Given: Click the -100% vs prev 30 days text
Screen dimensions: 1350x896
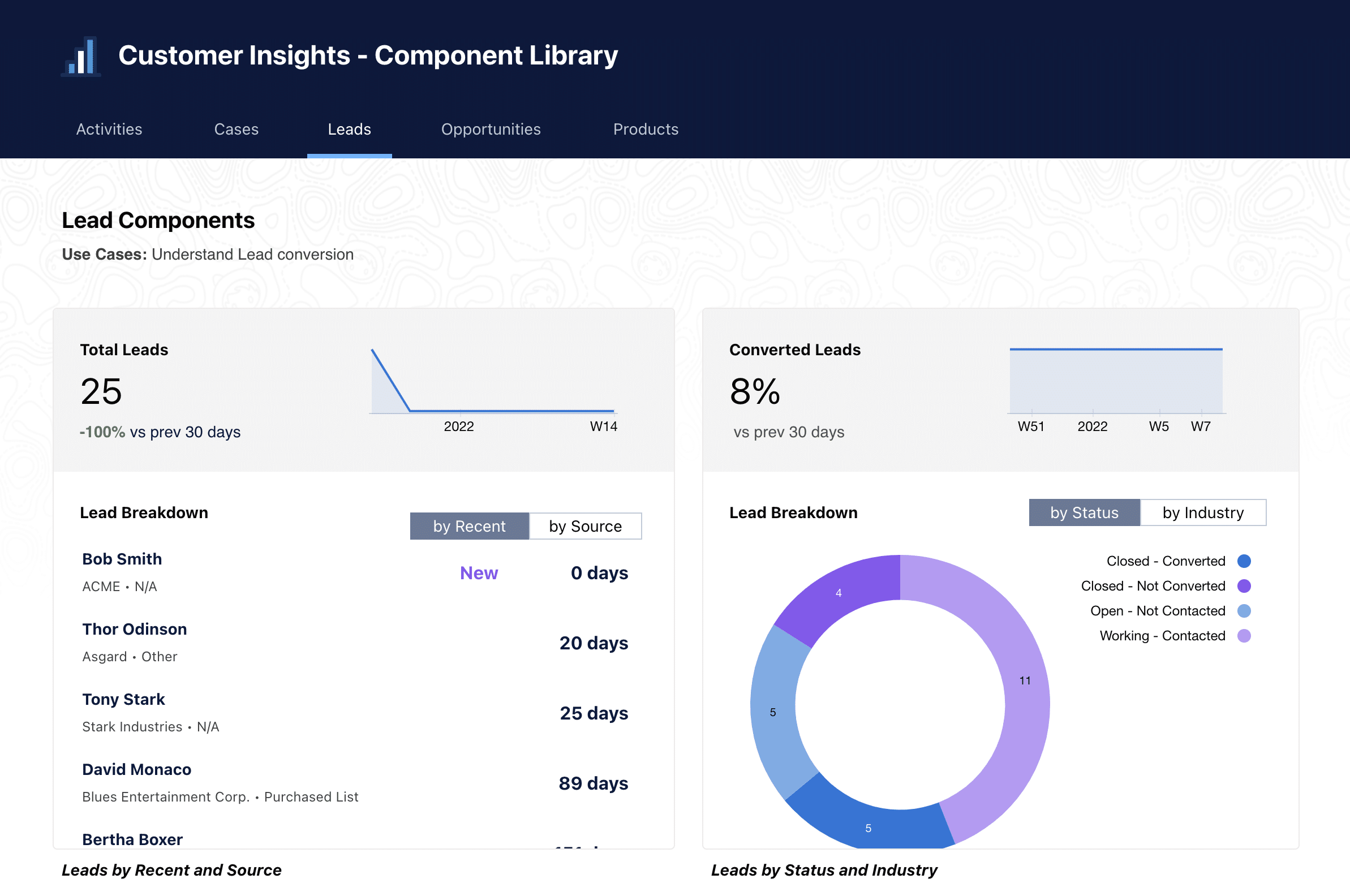Looking at the screenshot, I should pyautogui.click(x=160, y=432).
